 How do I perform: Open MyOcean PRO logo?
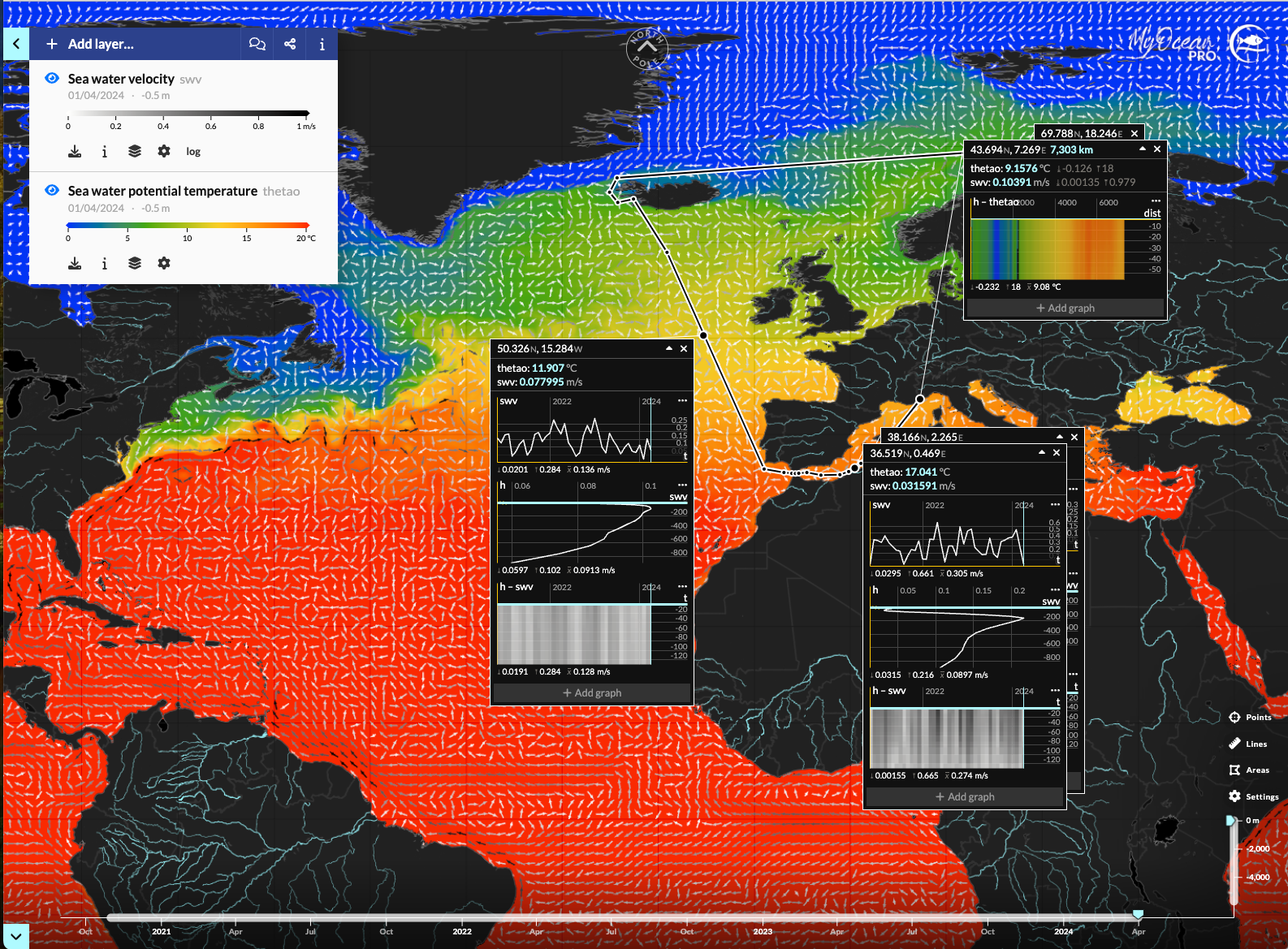pyautogui.click(x=1199, y=45)
